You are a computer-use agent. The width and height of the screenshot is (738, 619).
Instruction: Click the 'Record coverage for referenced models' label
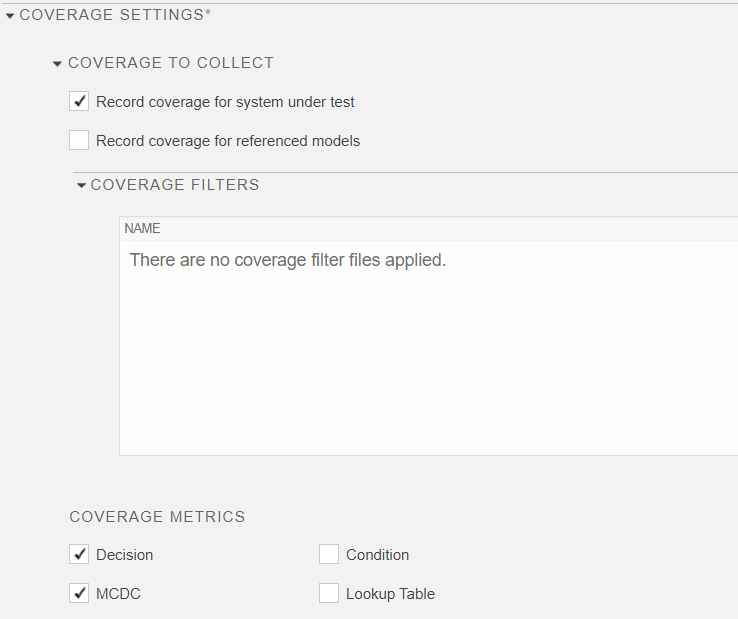pyautogui.click(x=228, y=141)
